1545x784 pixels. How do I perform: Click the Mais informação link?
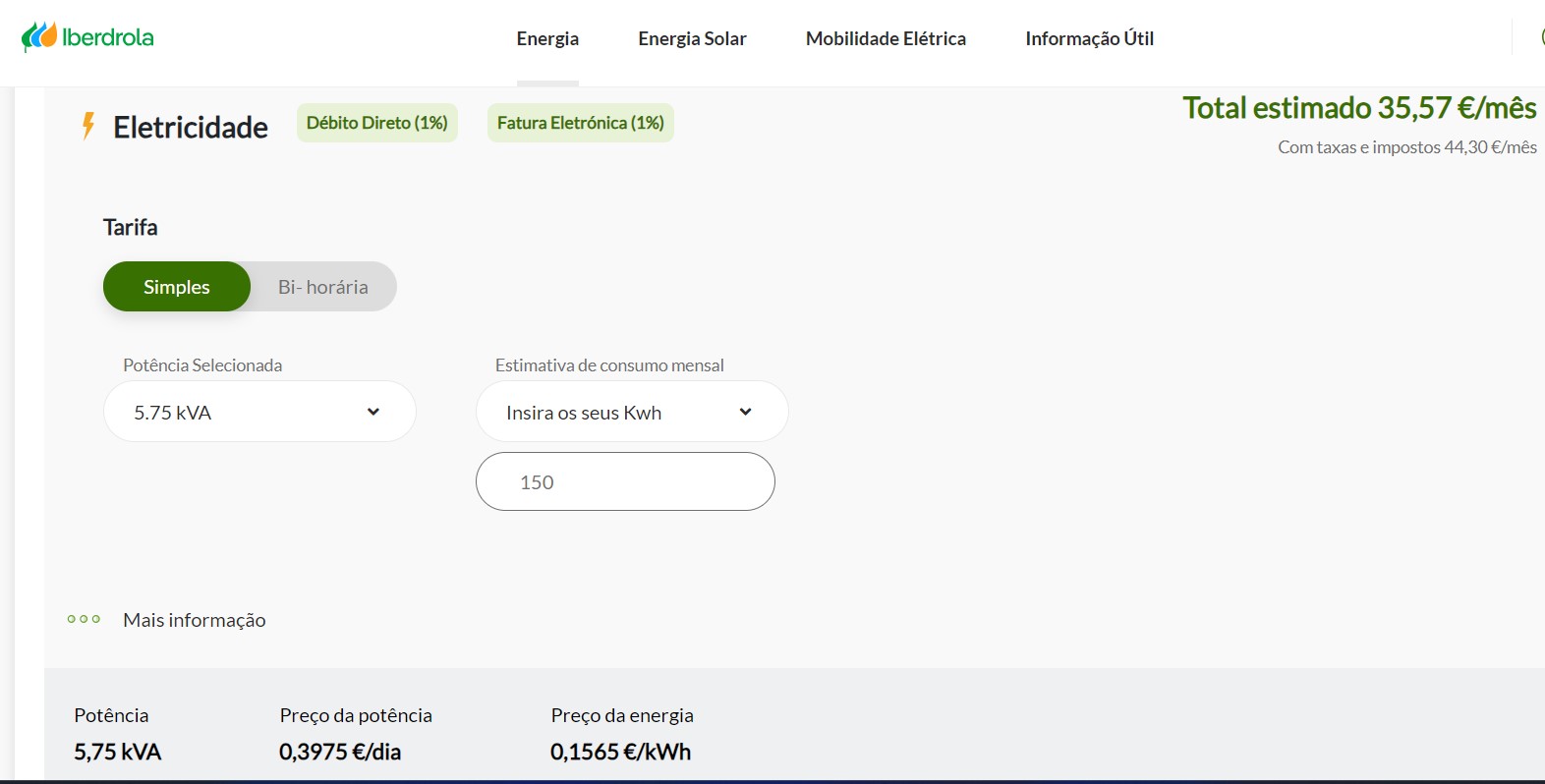(195, 620)
